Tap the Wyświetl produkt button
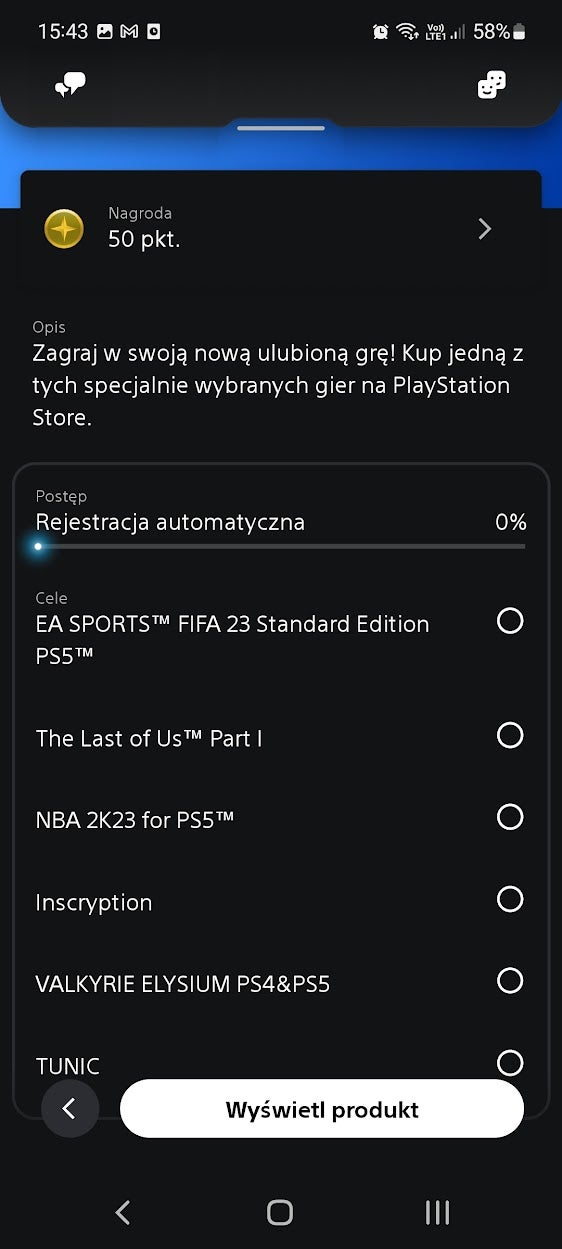Image resolution: width=562 pixels, height=1249 pixels. tap(322, 1109)
